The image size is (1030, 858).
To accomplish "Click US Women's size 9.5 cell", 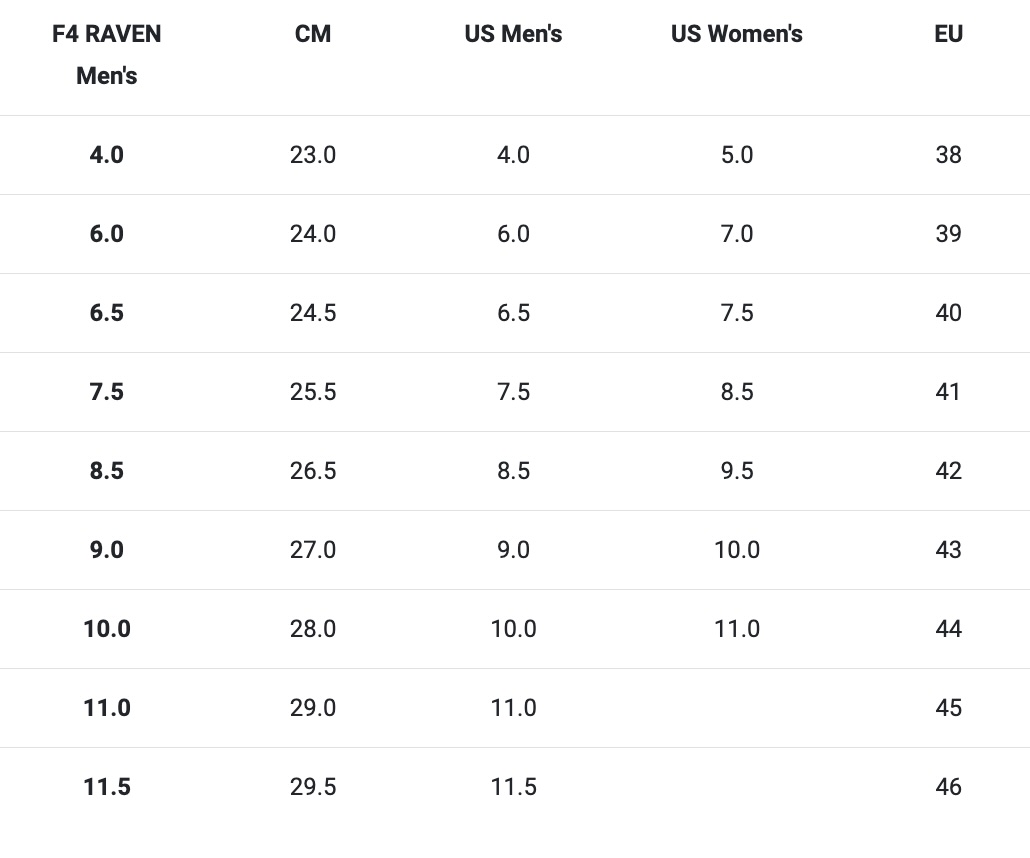I will point(737,471).
